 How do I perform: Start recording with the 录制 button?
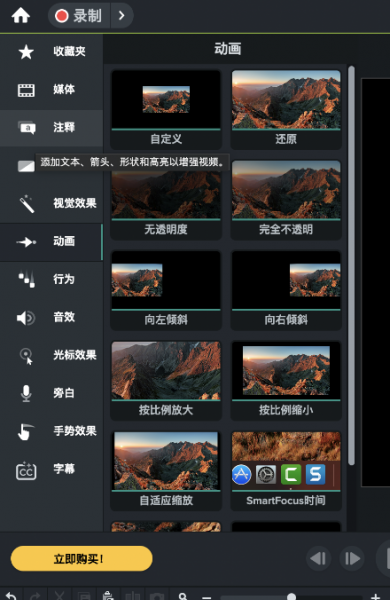click(79, 16)
